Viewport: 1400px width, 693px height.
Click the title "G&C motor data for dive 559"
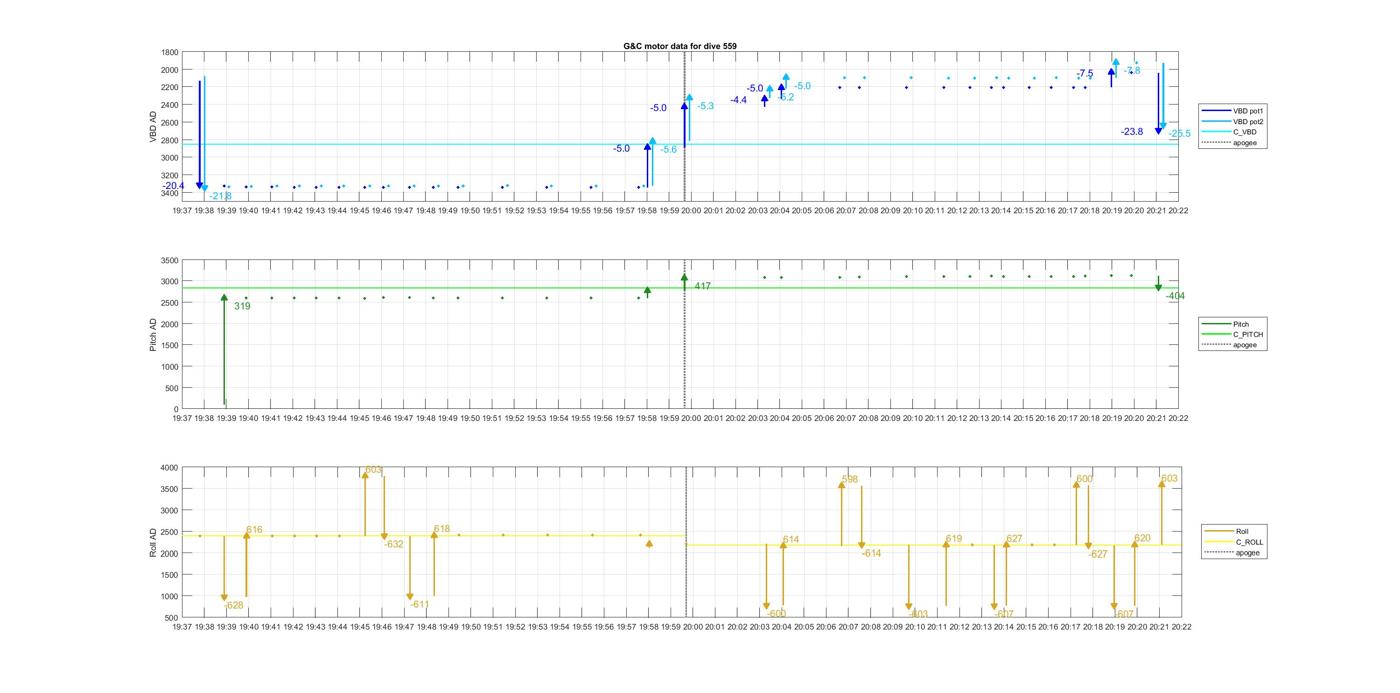click(680, 46)
